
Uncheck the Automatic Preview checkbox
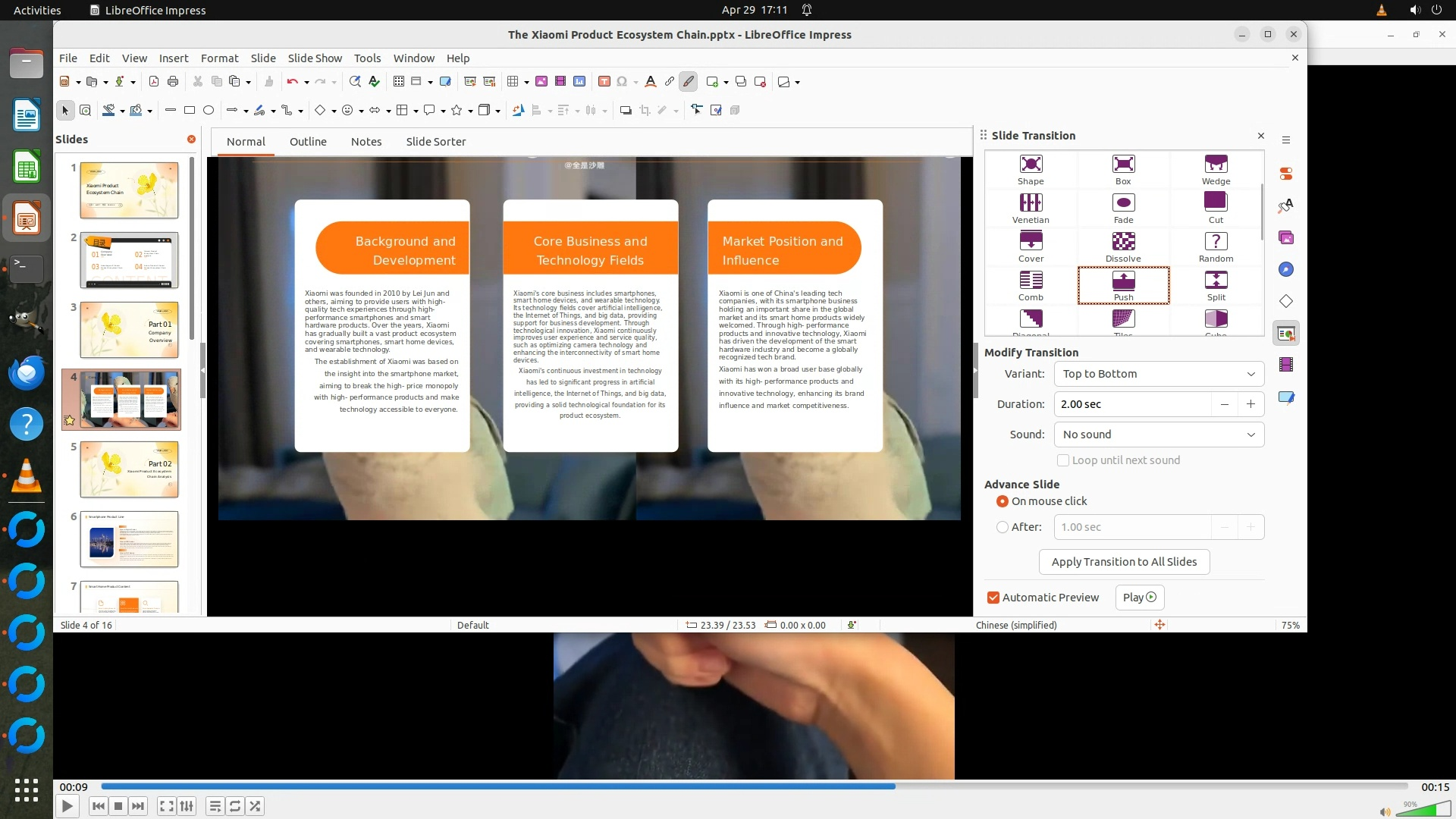[x=993, y=598]
